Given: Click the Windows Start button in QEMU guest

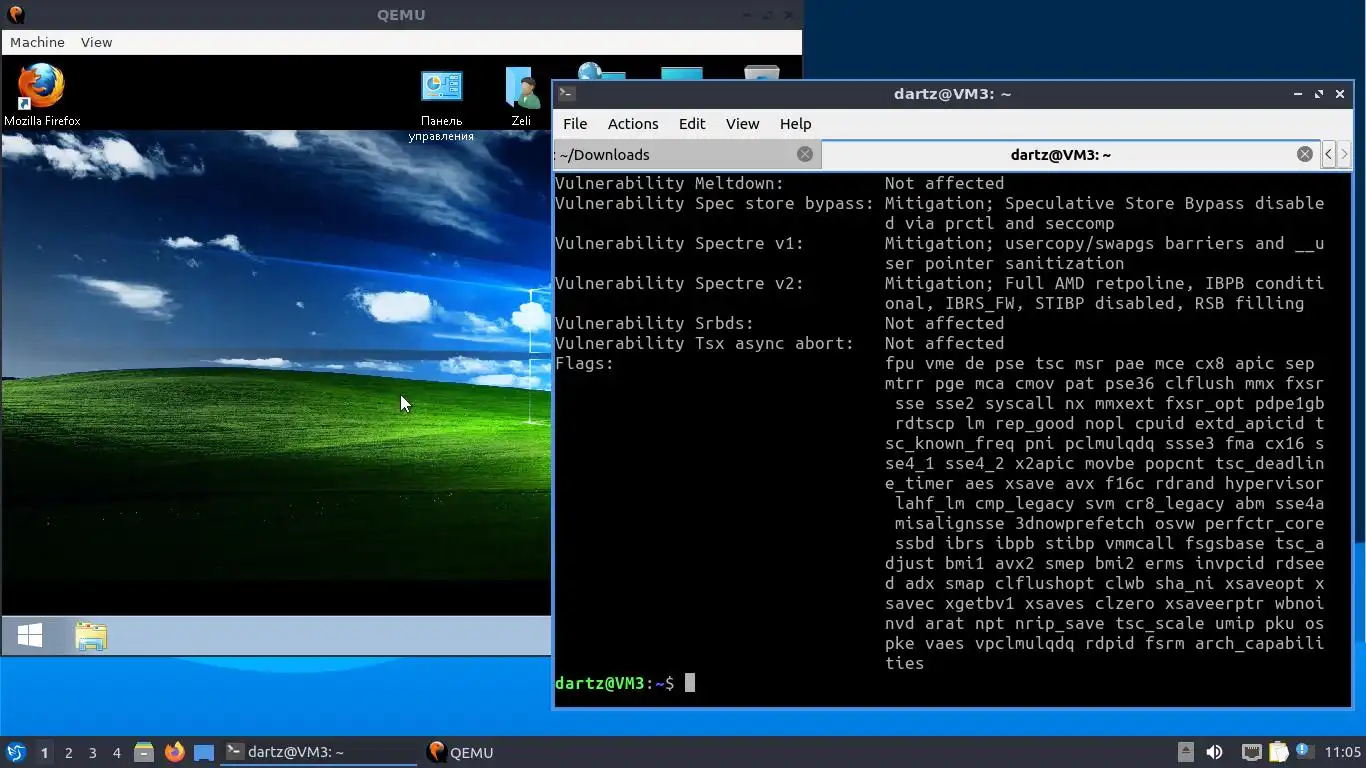Looking at the screenshot, I should pyautogui.click(x=30, y=636).
